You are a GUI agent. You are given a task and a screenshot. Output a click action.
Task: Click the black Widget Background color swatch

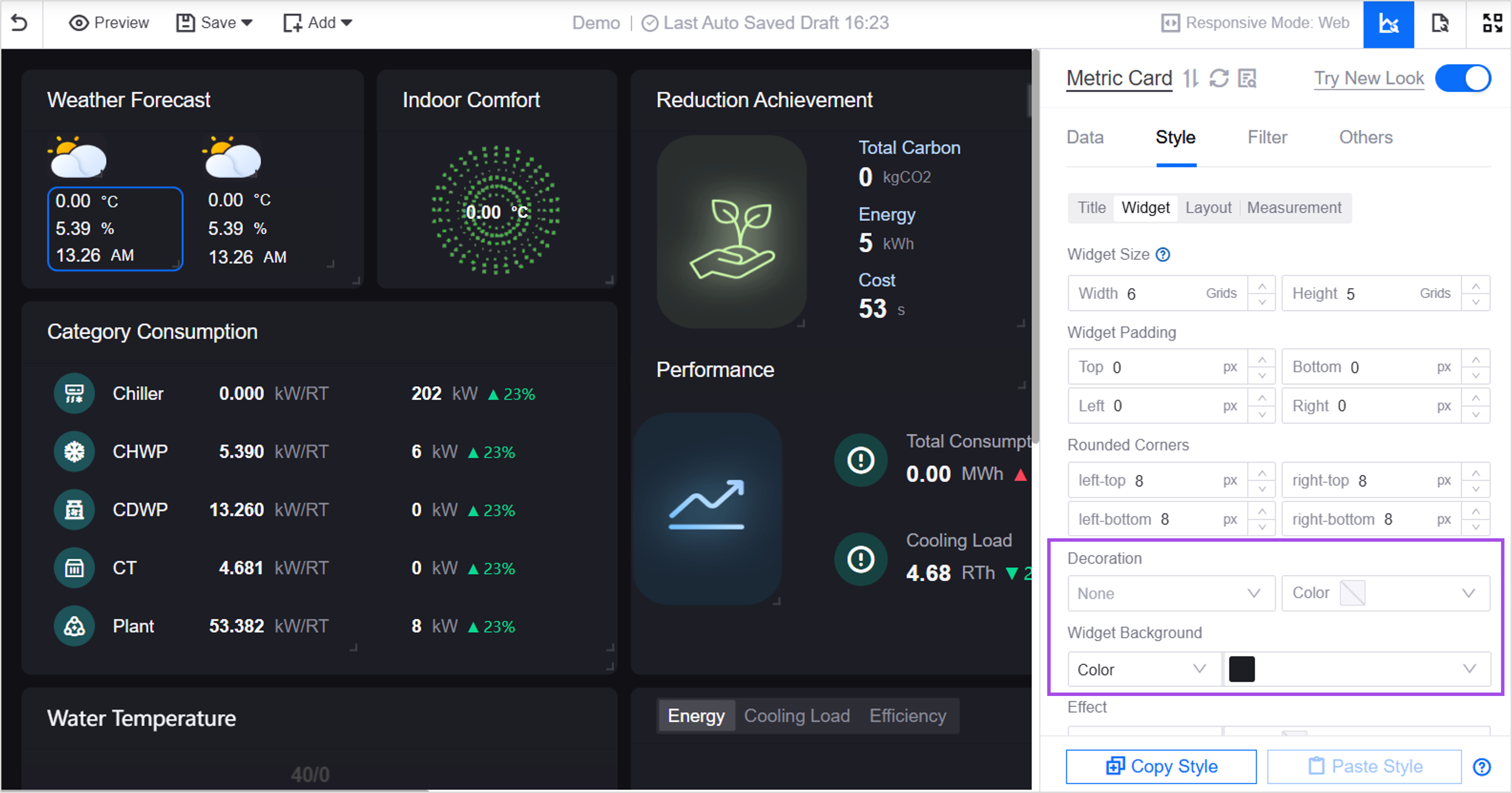pos(1241,669)
